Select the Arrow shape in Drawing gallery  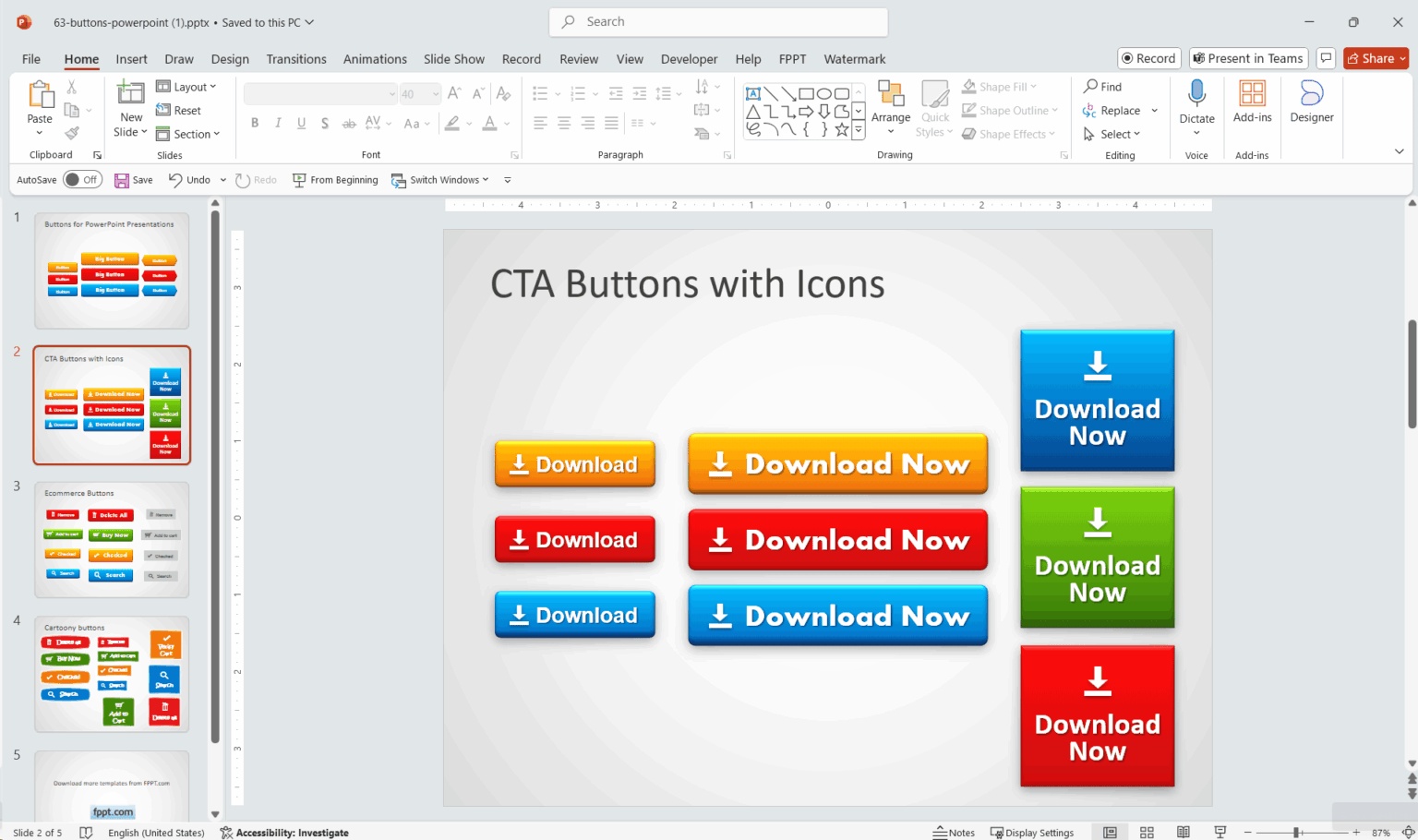788,93
